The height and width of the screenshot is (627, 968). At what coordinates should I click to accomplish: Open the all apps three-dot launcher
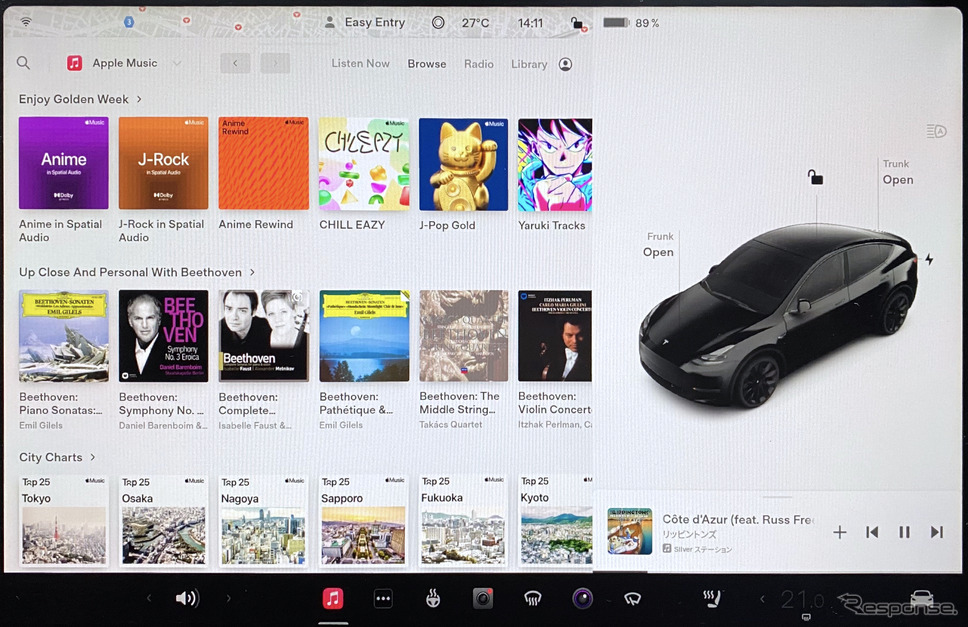(383, 598)
